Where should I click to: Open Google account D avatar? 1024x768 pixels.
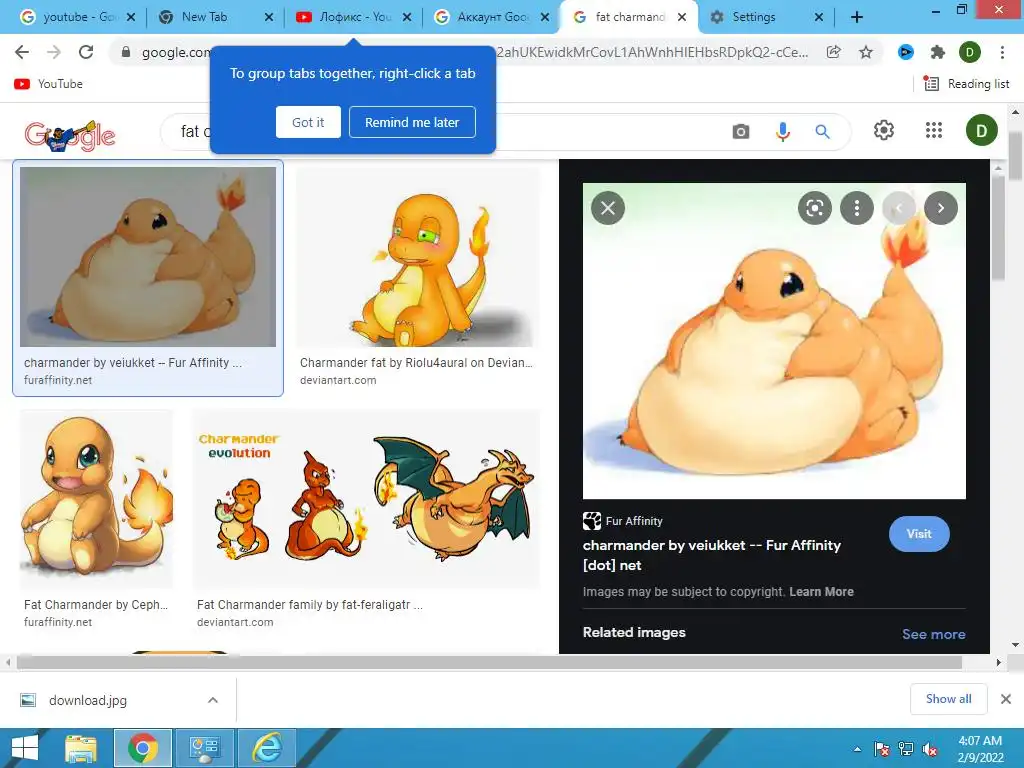[982, 131]
